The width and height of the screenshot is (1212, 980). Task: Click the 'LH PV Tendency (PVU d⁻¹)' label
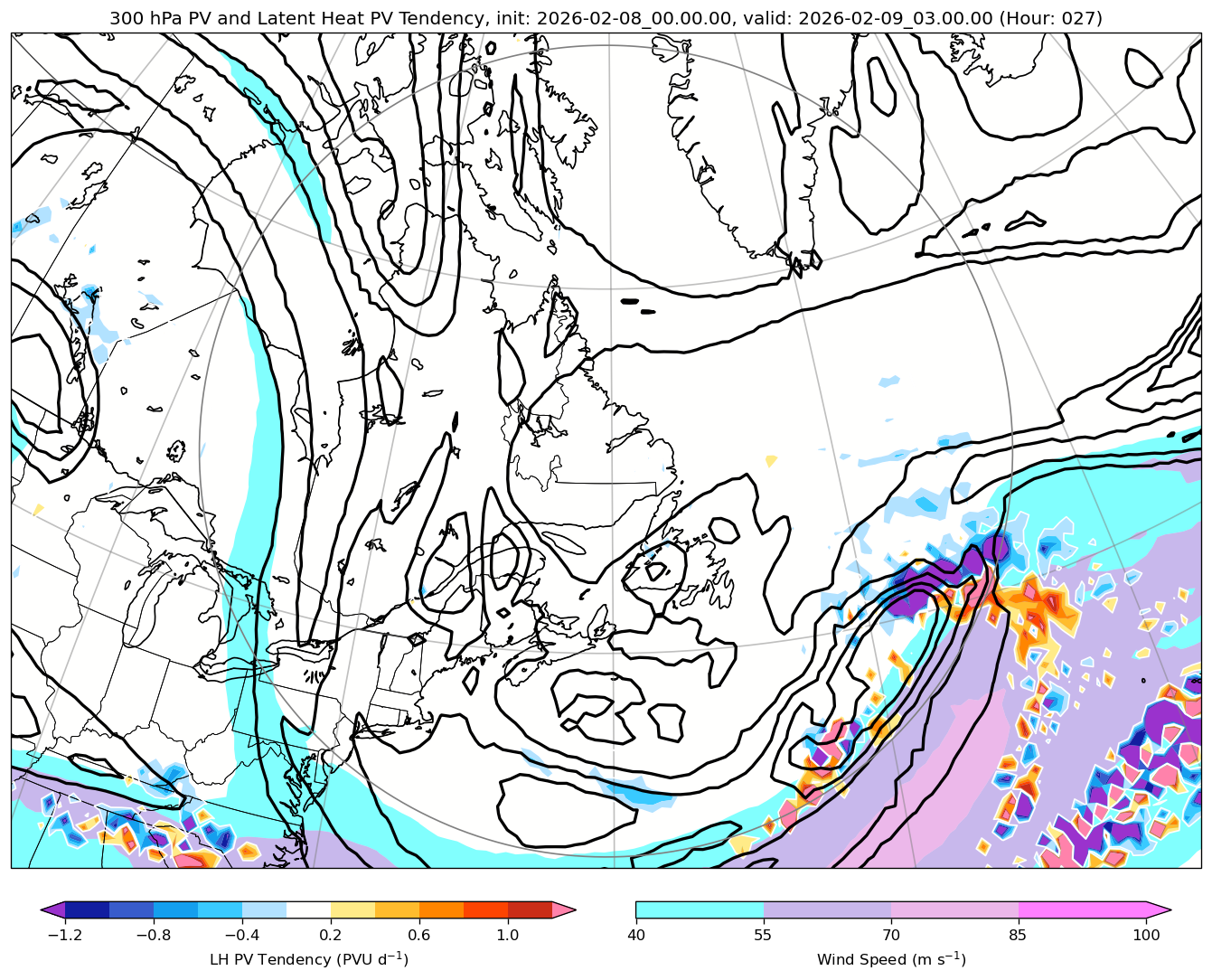tap(308, 959)
